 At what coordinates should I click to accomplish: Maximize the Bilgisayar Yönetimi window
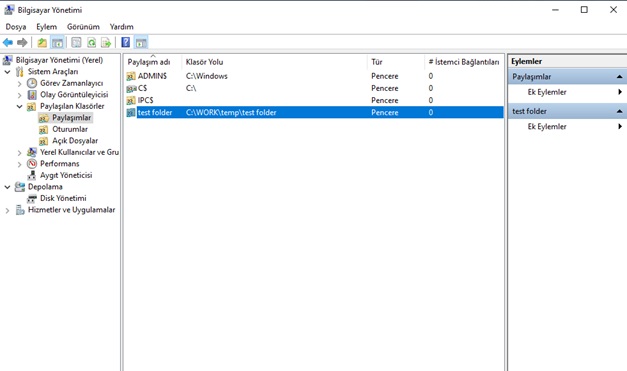click(x=584, y=10)
